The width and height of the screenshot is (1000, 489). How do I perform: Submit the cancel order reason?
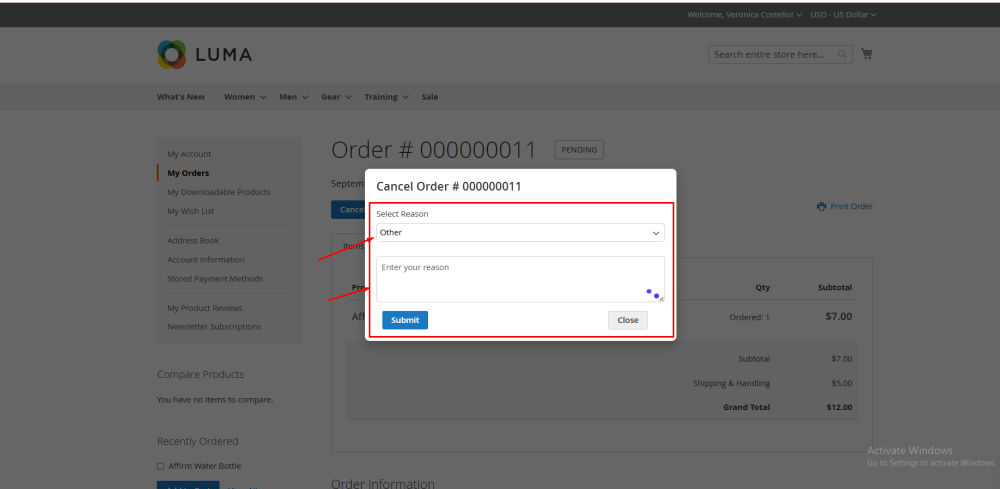pos(405,320)
